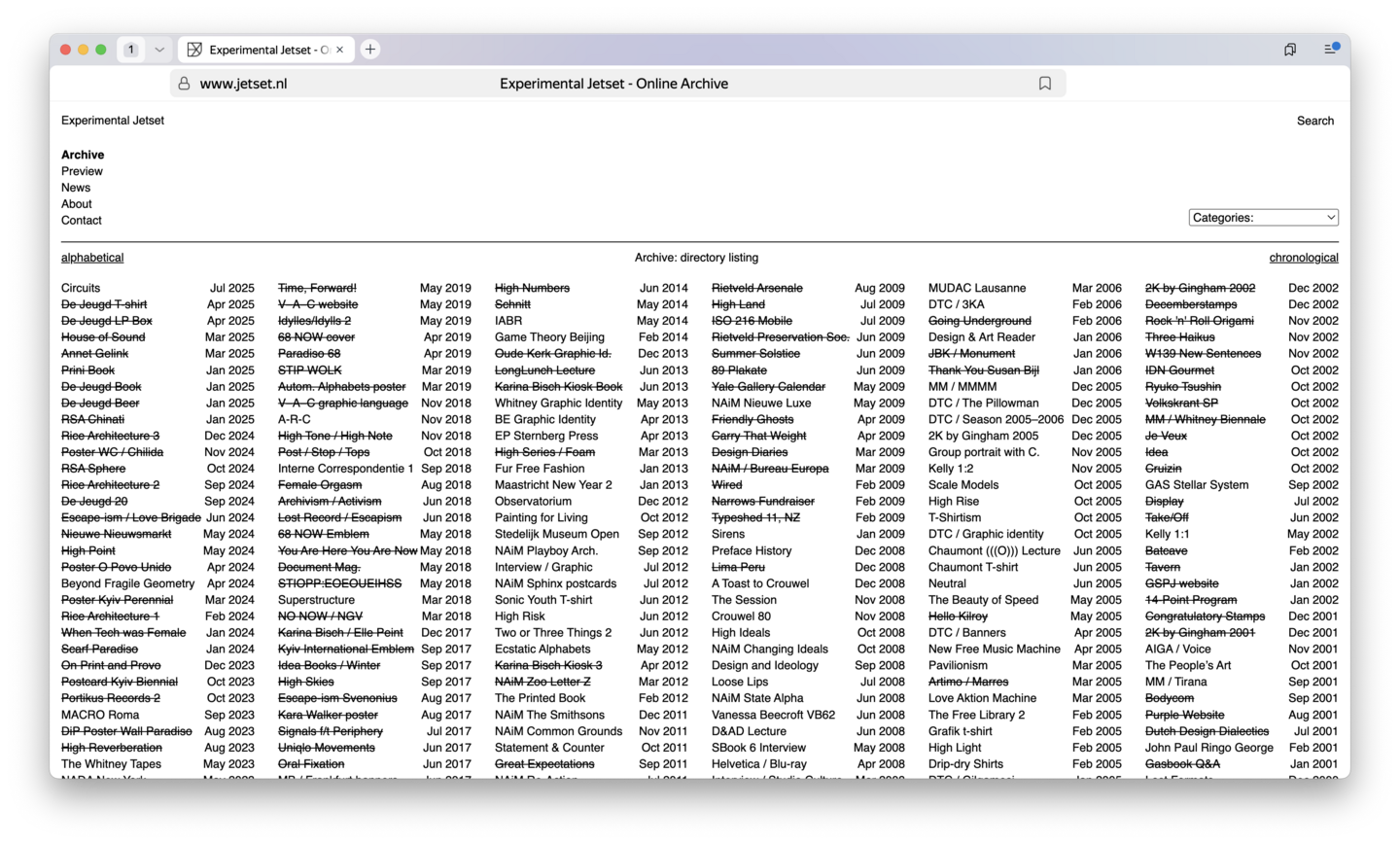Screen dimensions: 1400x844
Task: Sort the archive with the alphabetical link
Action: pos(92,258)
